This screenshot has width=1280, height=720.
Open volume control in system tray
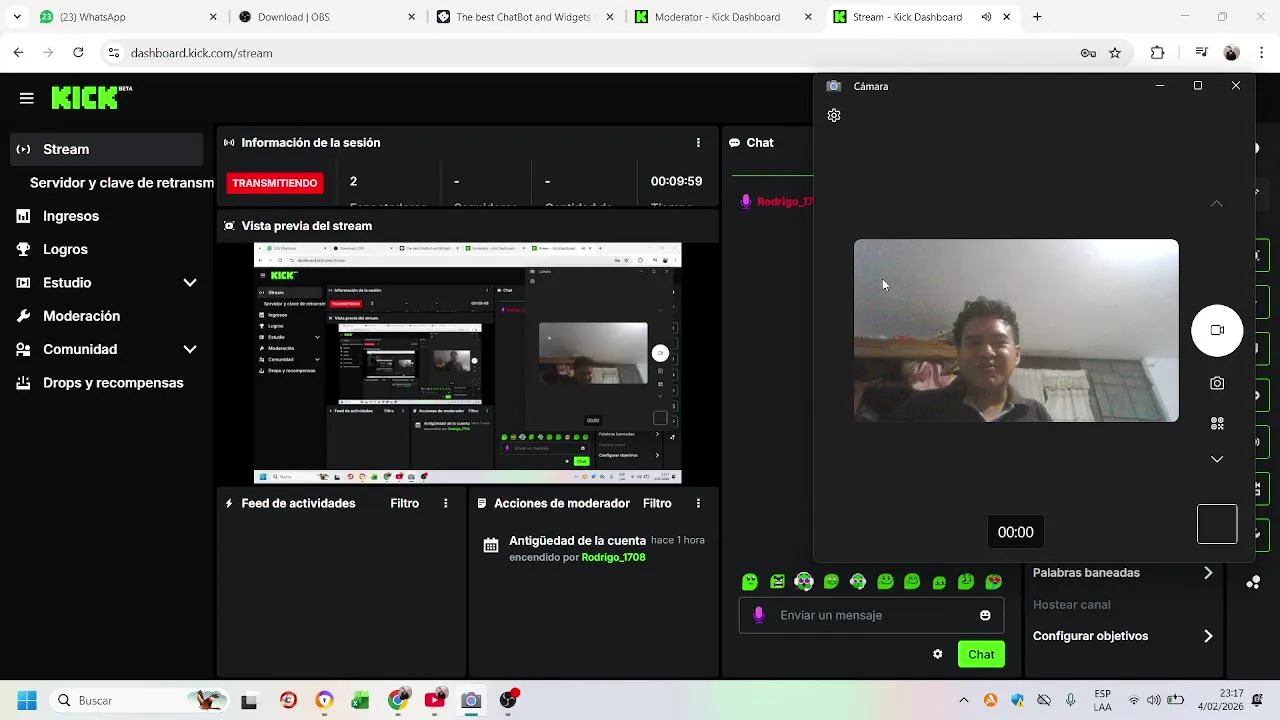[x=1154, y=701]
